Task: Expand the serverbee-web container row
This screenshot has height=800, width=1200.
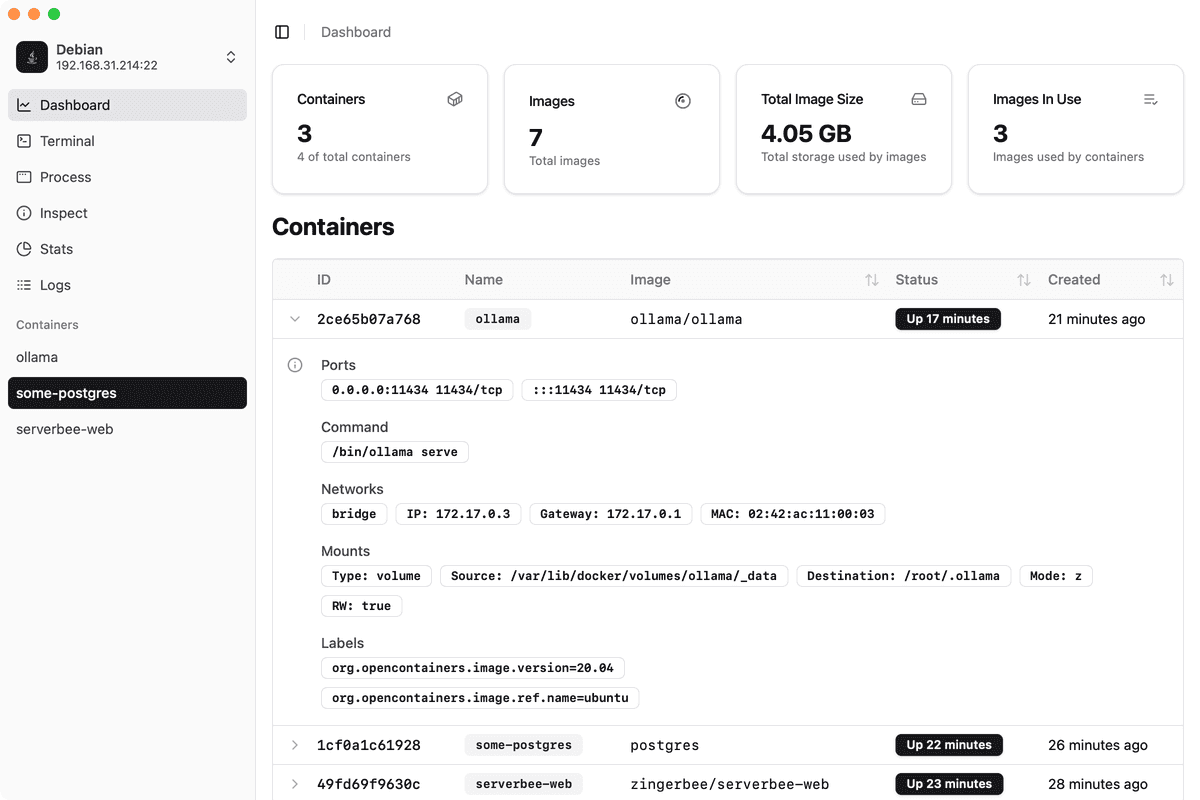Action: [x=294, y=784]
